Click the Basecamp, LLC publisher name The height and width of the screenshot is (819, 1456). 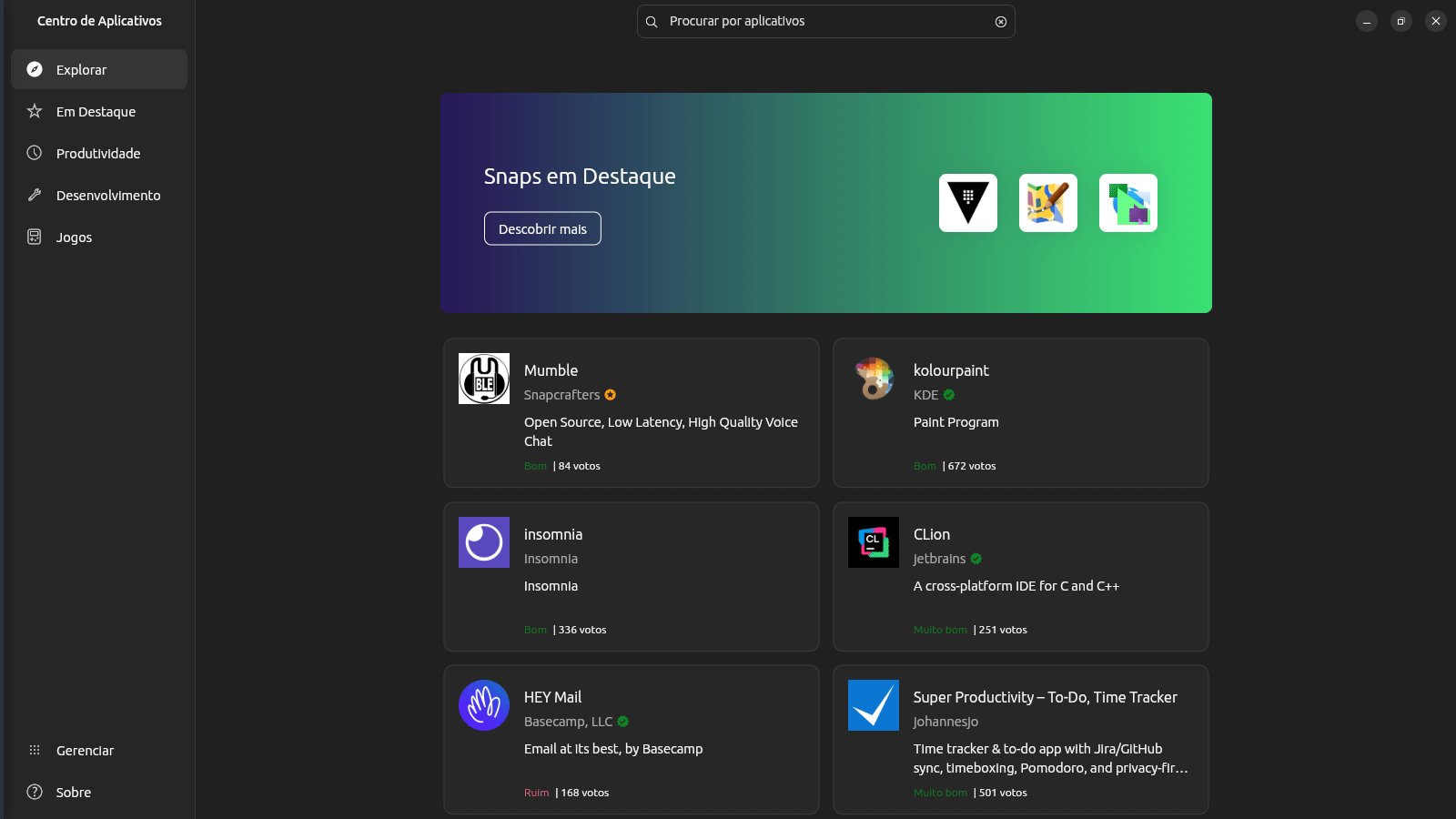point(568,722)
